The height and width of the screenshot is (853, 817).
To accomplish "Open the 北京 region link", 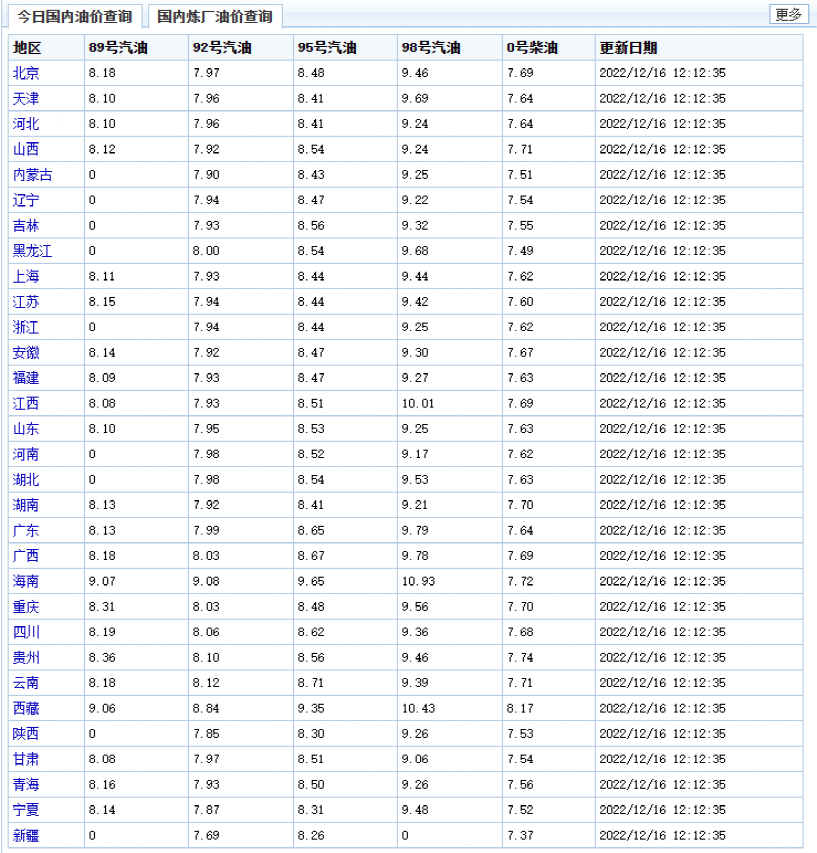I will pos(26,73).
